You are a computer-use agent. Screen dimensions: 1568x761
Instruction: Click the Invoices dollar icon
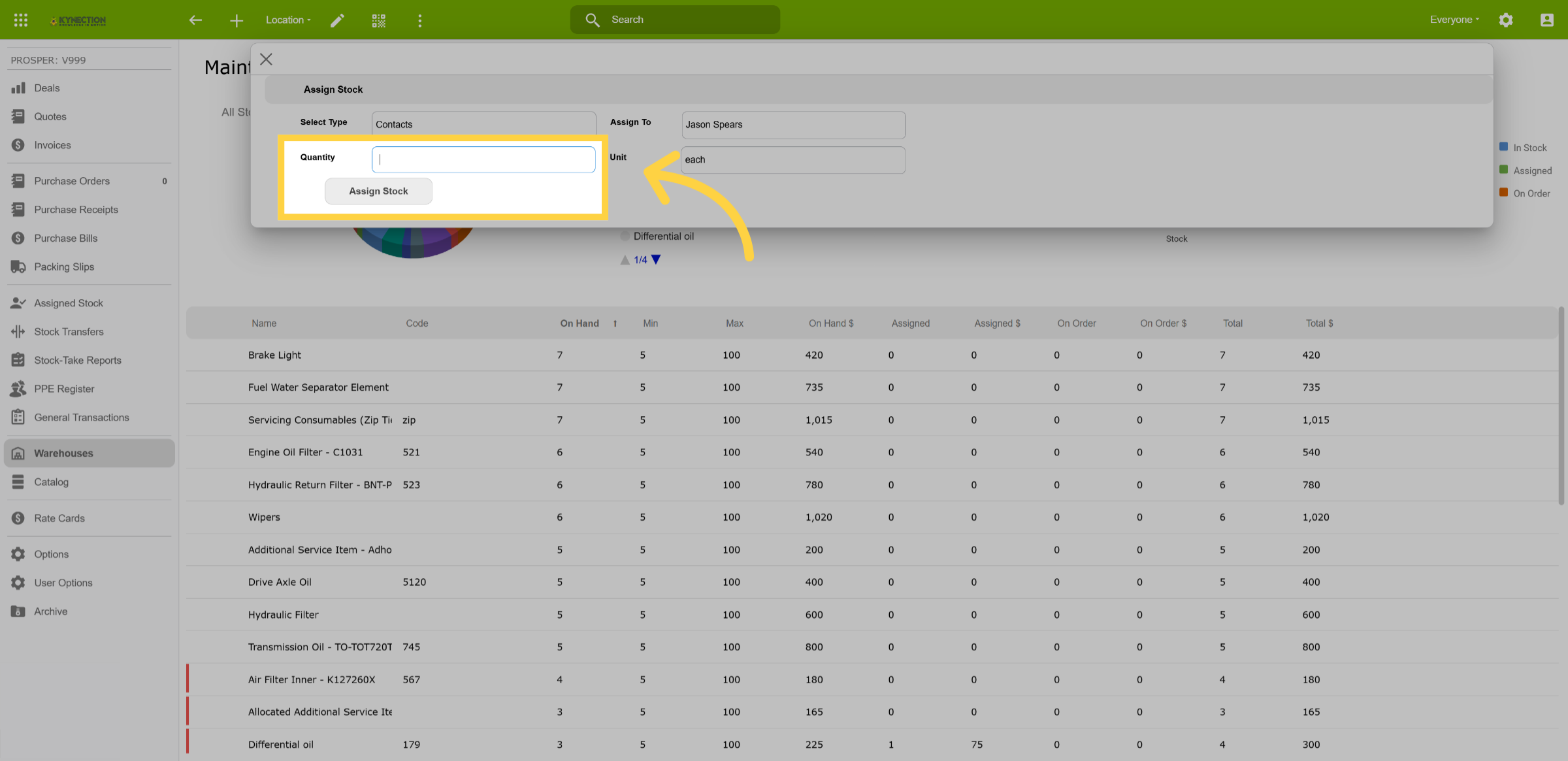tap(18, 145)
